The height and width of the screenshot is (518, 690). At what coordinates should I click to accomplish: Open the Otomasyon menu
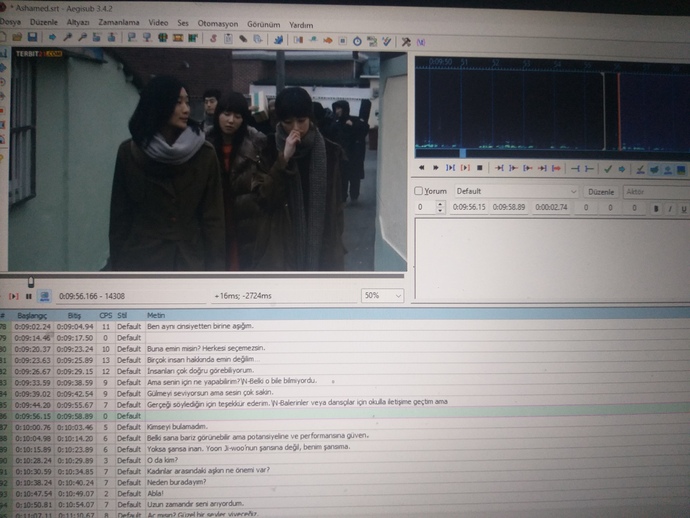pos(217,23)
